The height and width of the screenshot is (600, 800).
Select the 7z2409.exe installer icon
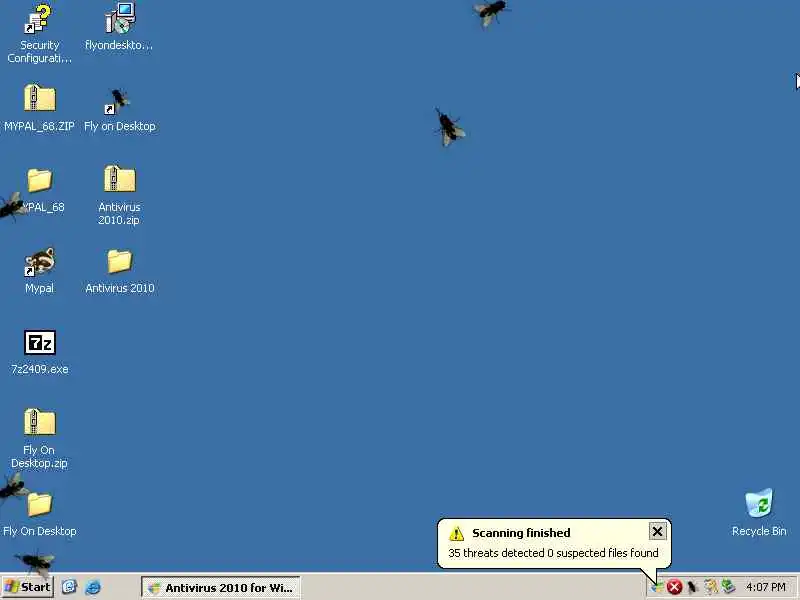click(x=40, y=342)
